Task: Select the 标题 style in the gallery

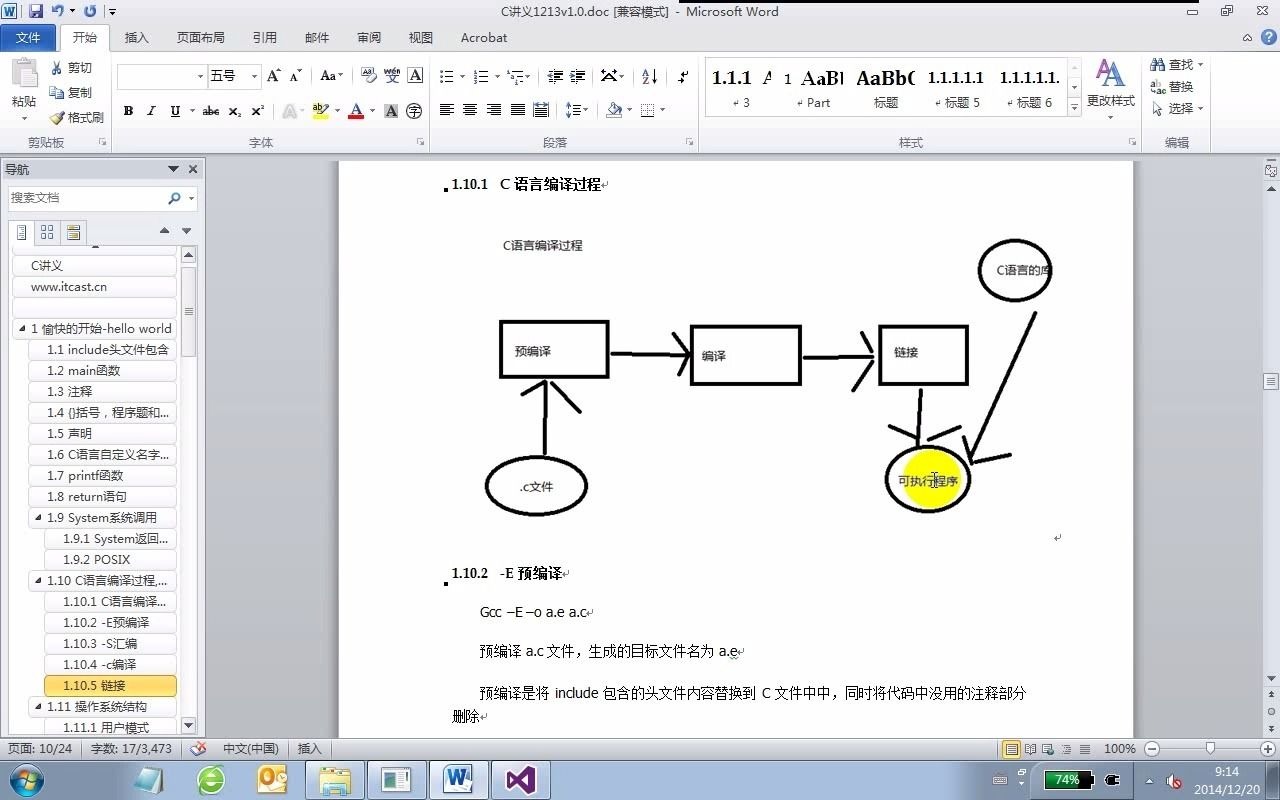Action: (884, 88)
